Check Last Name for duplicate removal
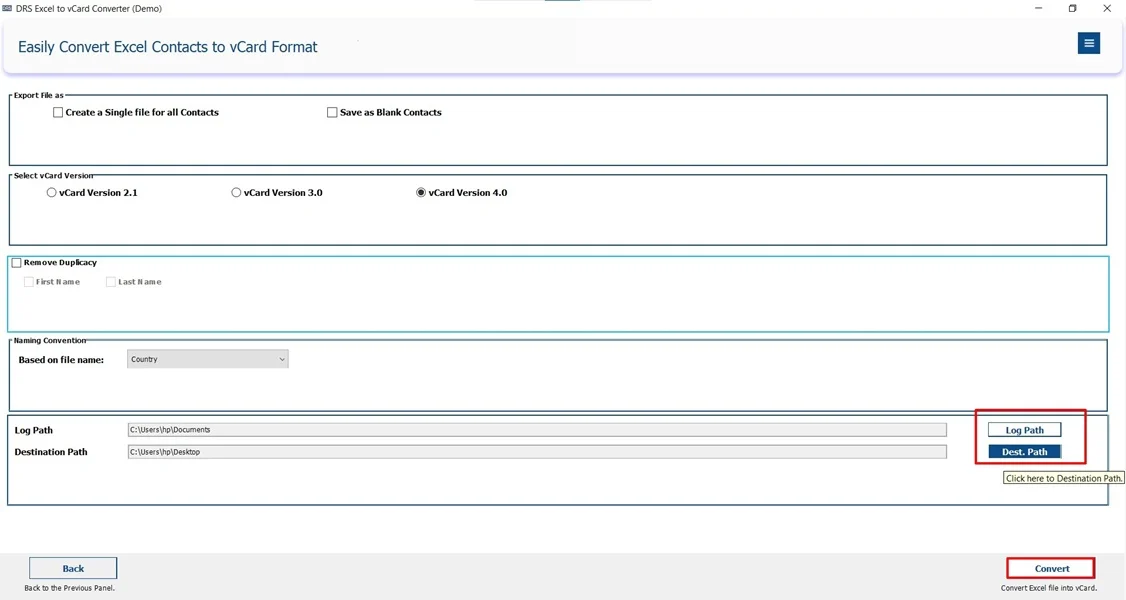Viewport: 1126px width, 600px height. click(111, 281)
